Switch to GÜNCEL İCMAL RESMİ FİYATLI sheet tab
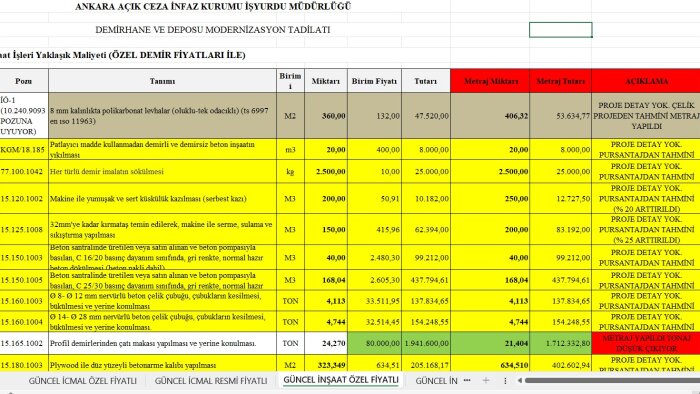This screenshot has width=700, height=394. click(x=211, y=381)
